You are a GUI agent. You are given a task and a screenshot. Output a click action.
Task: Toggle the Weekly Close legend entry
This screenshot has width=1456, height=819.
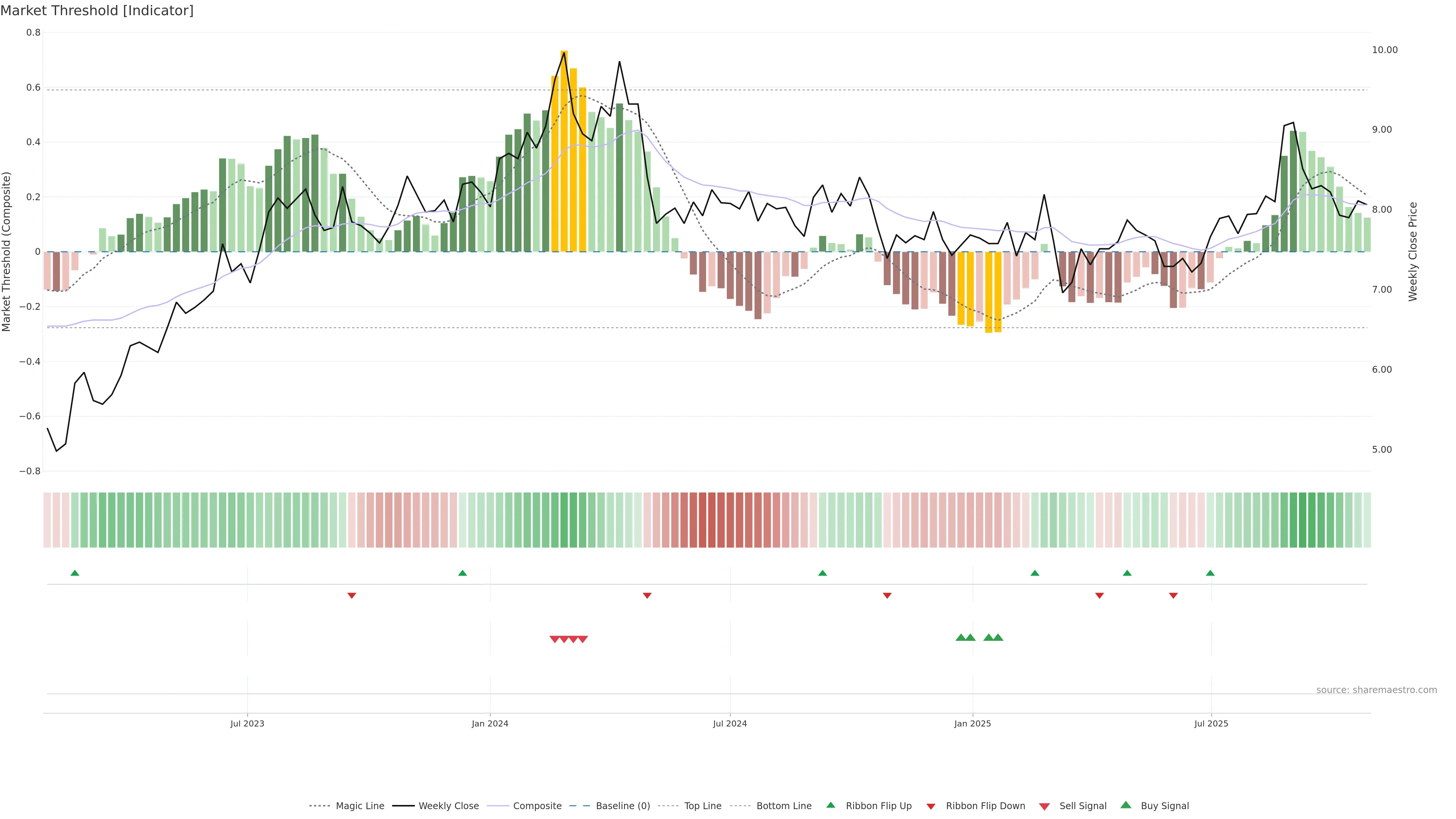pos(448,806)
